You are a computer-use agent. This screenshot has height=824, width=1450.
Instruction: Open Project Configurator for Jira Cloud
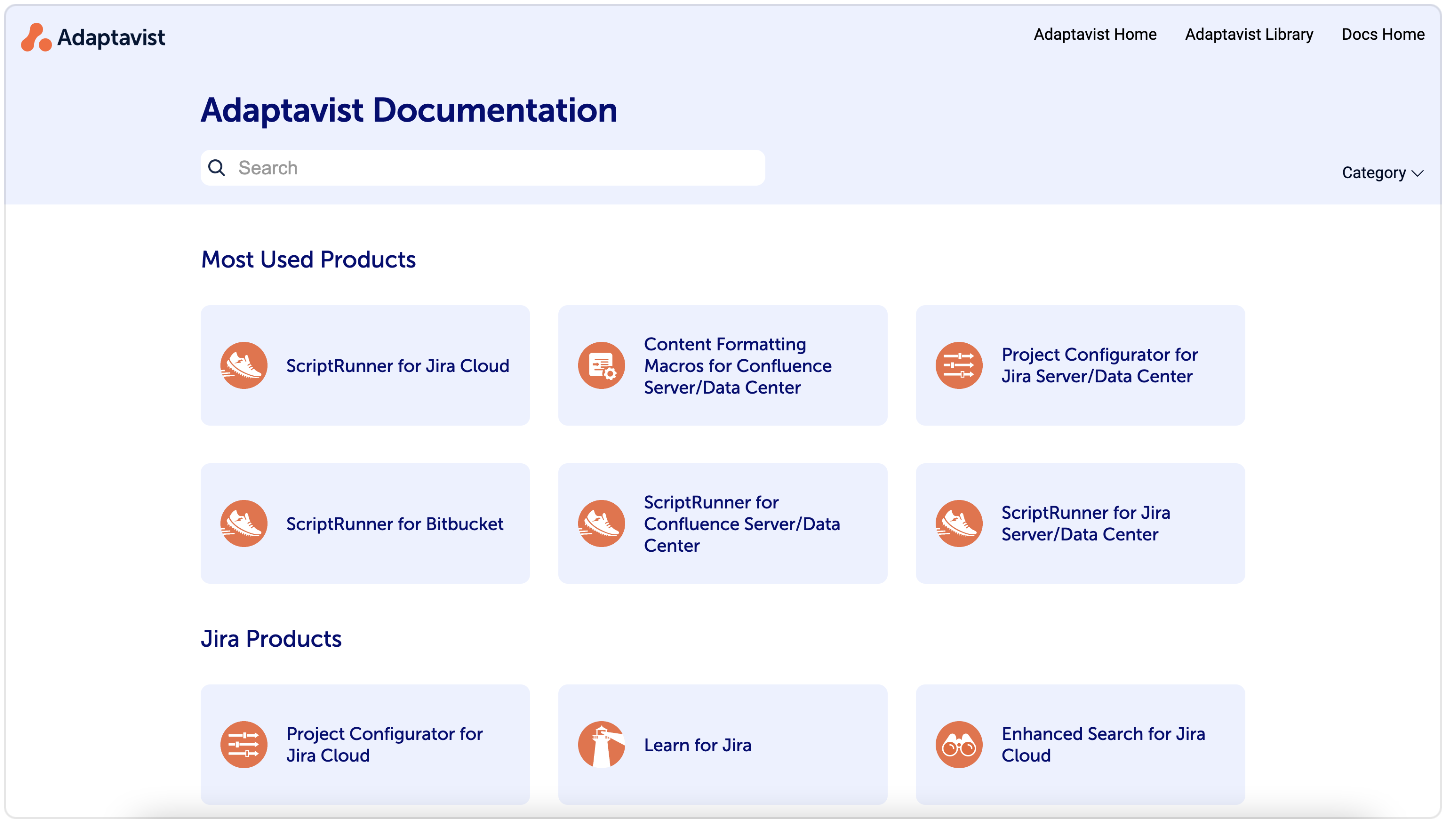tap(365, 745)
